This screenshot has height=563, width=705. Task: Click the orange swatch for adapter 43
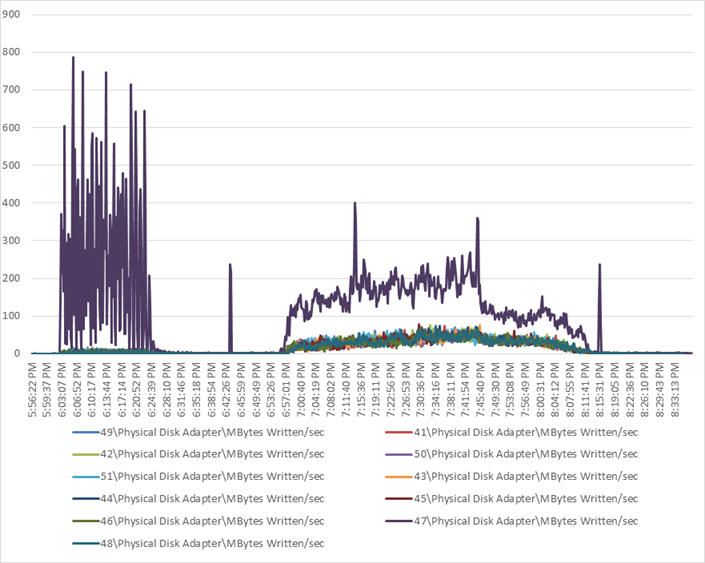pos(399,477)
